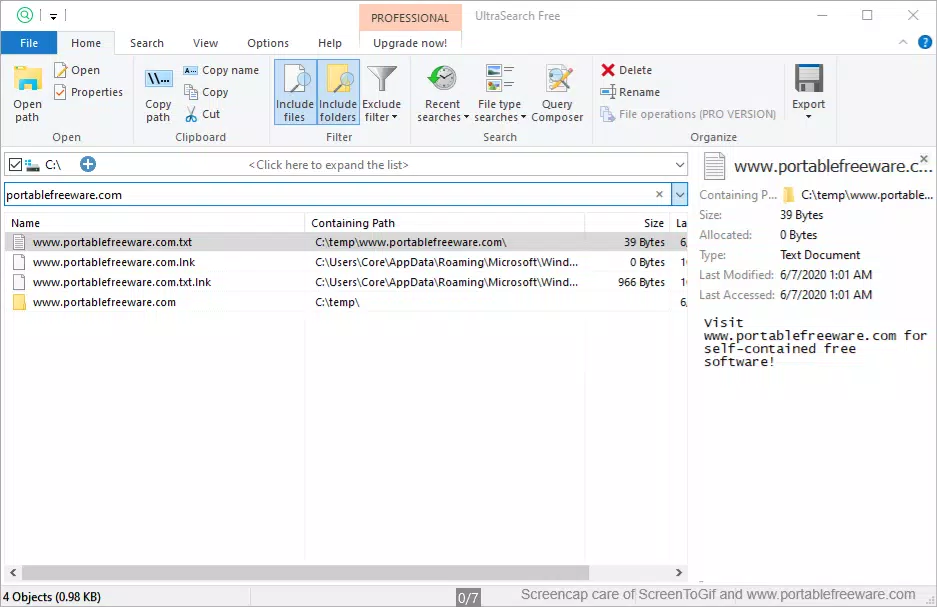The height and width of the screenshot is (607, 937).
Task: Select www.portablefreeware.com.txt.lnk result row
Action: coord(347,282)
